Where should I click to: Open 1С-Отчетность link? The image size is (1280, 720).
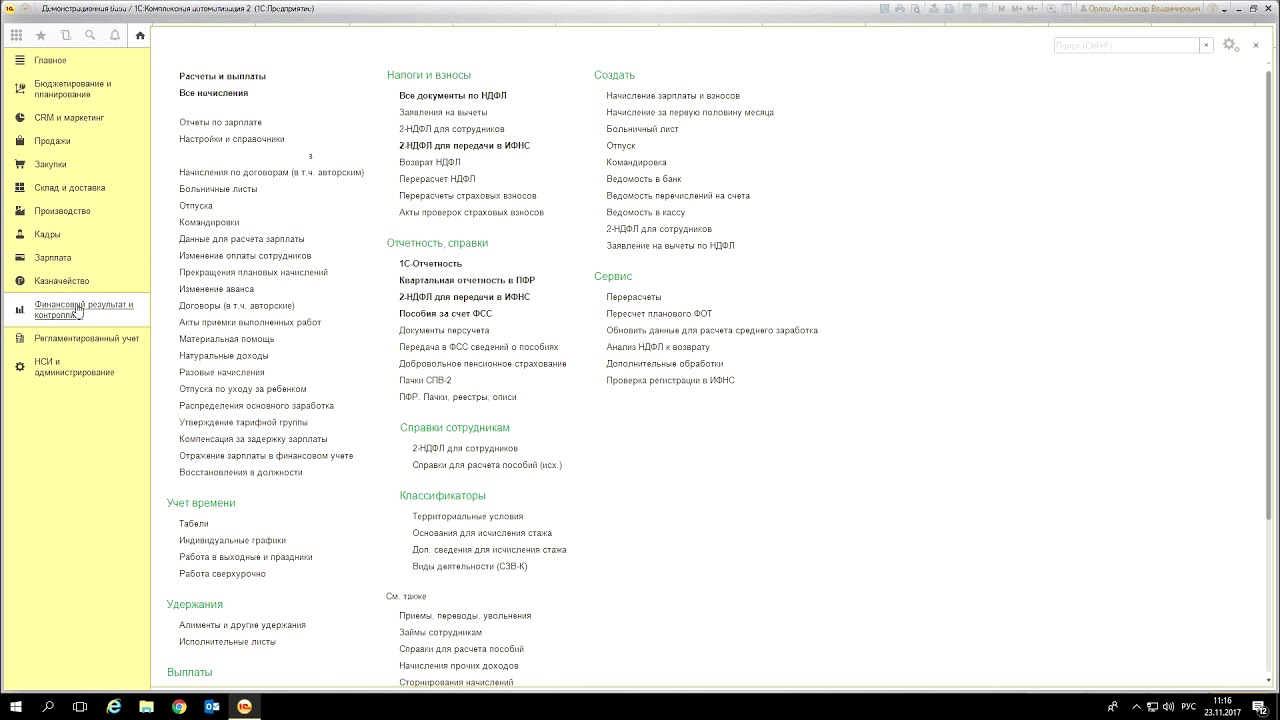430,264
